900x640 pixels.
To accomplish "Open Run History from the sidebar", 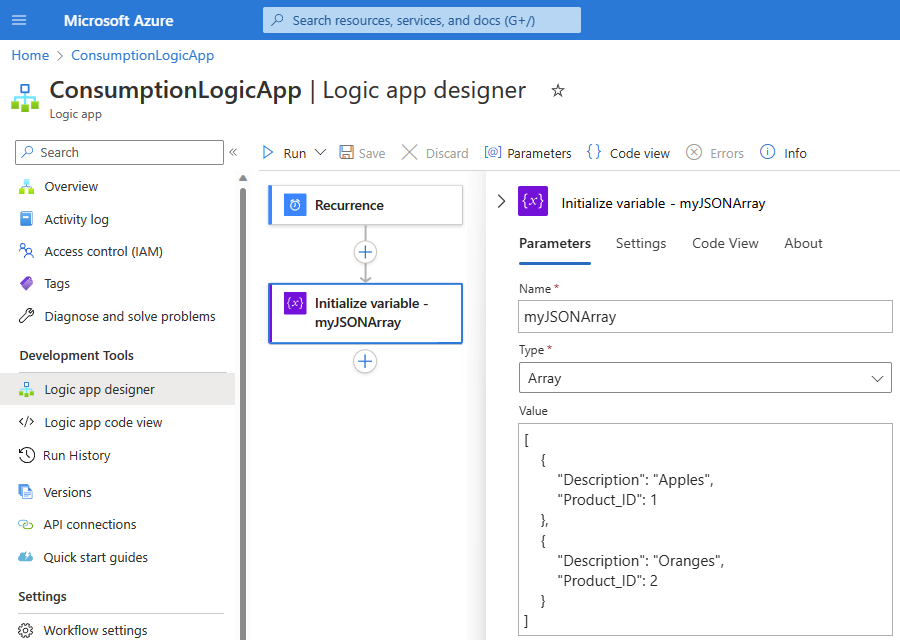I will (x=78, y=455).
